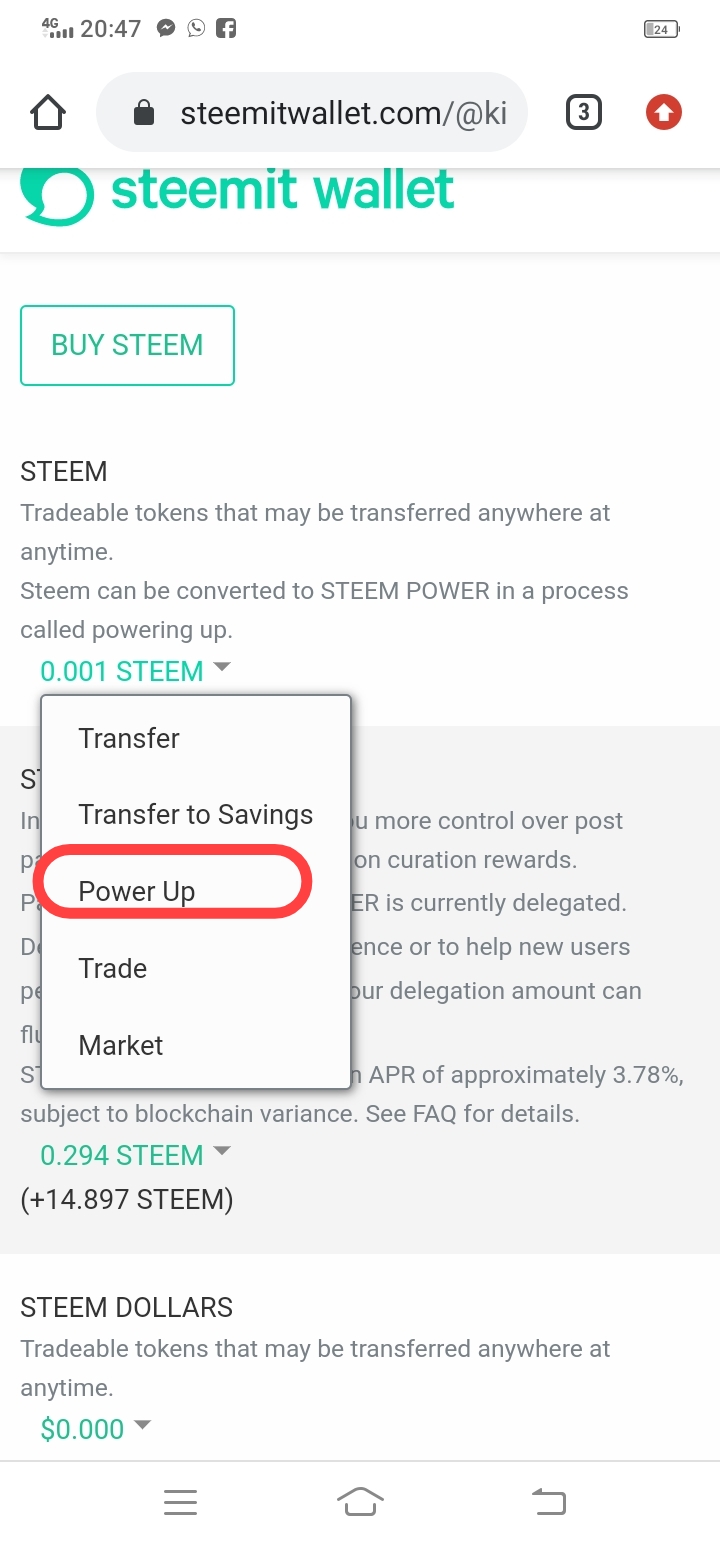Tap the Android recent apps menu icon
Viewport: 720px width, 1544px height.
[x=180, y=1502]
